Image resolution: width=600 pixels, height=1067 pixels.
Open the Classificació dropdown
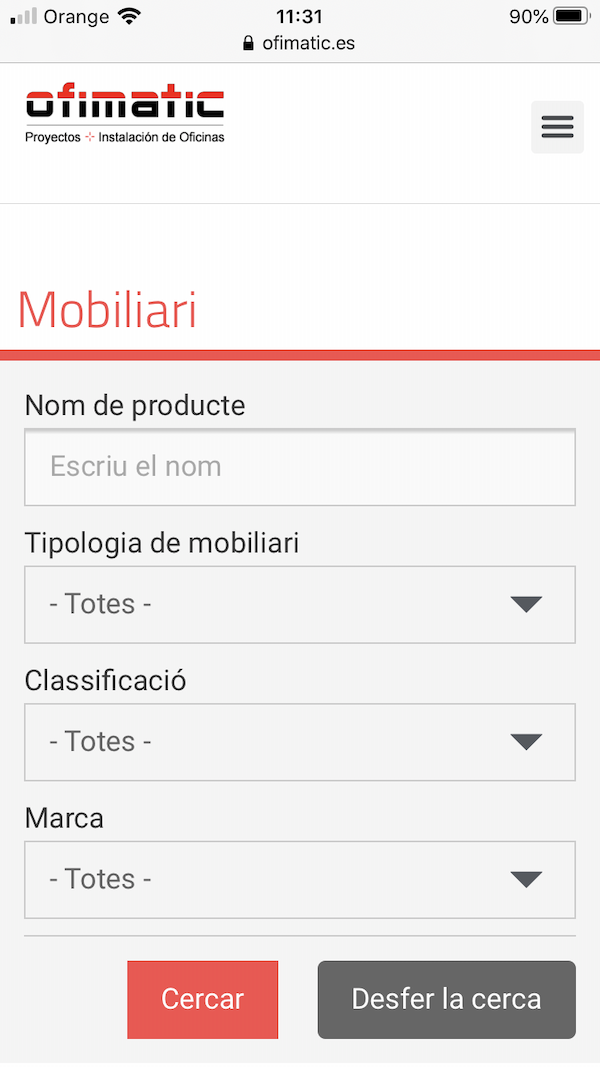pos(300,742)
